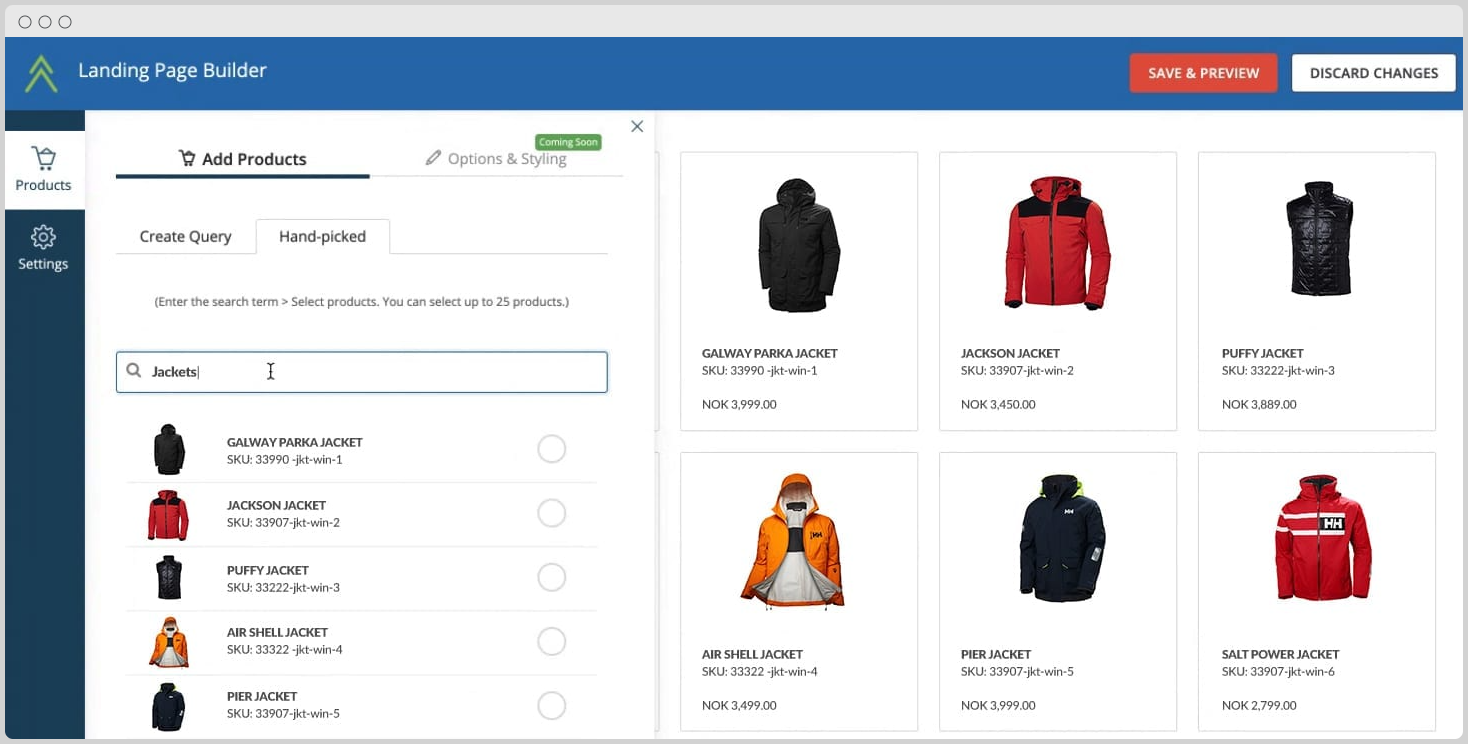Click the Coming Soon badge
This screenshot has width=1468, height=744.
point(568,142)
